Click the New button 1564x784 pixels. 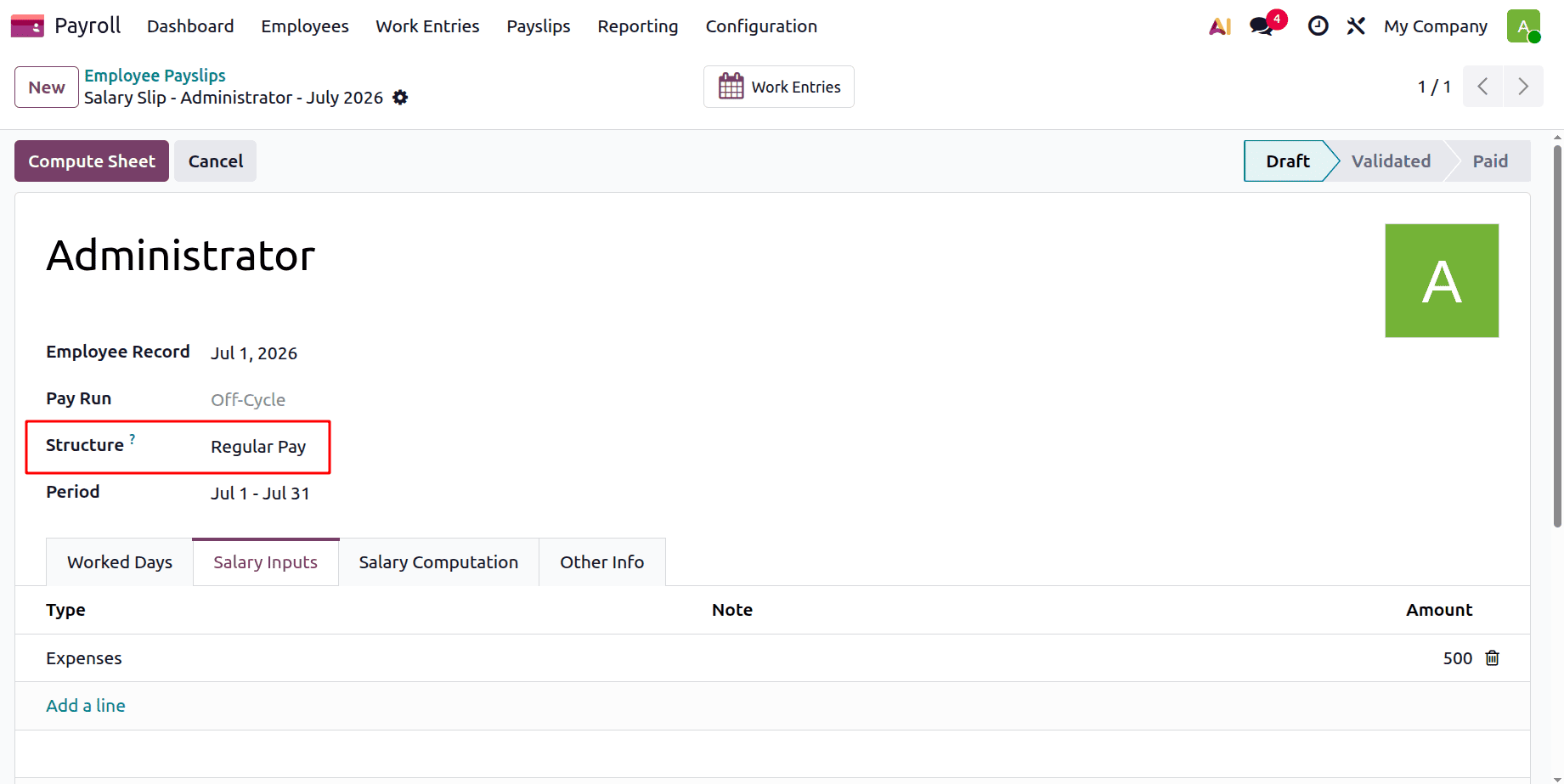click(x=47, y=87)
